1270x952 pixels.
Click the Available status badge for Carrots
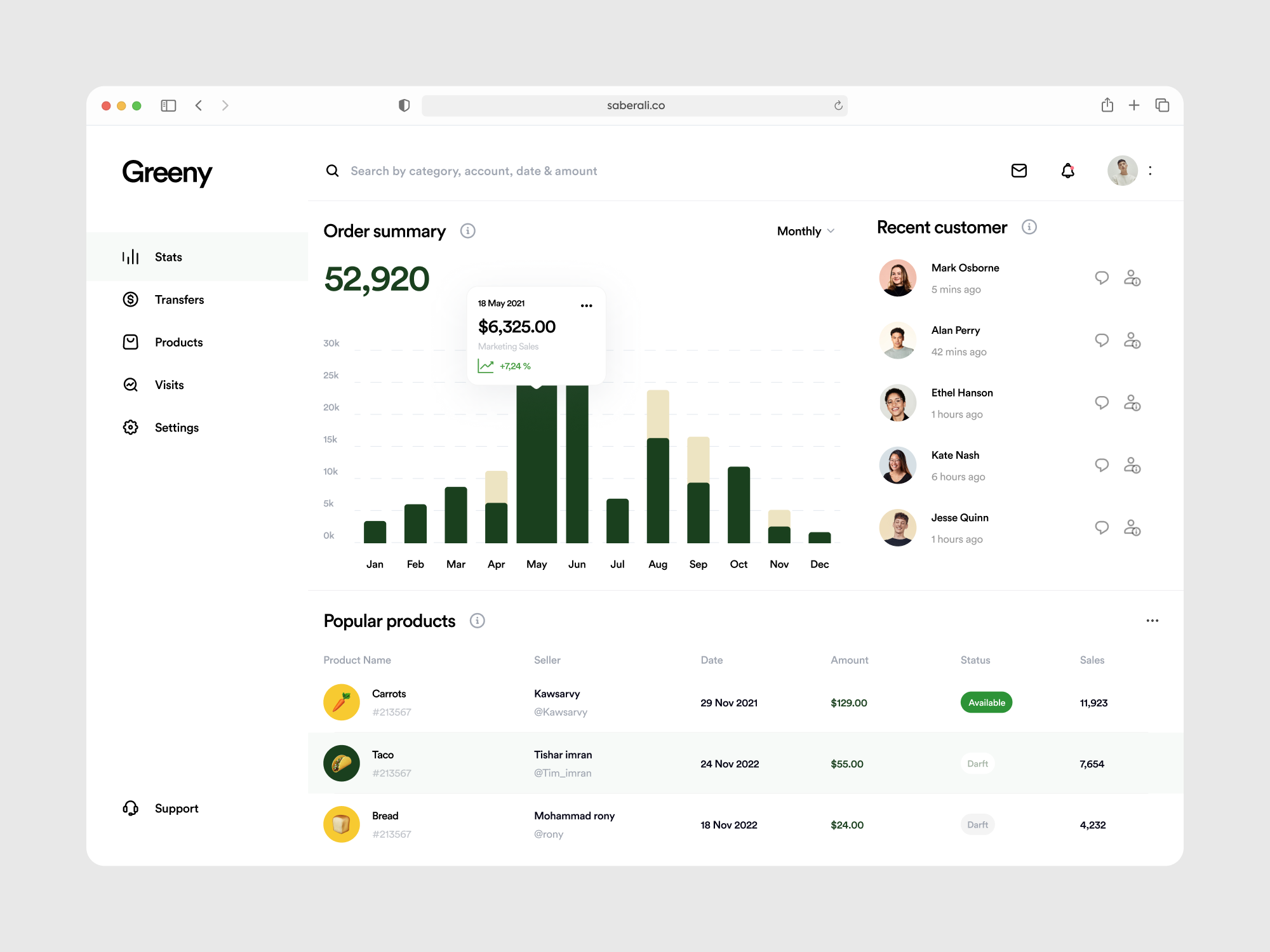[x=986, y=703]
